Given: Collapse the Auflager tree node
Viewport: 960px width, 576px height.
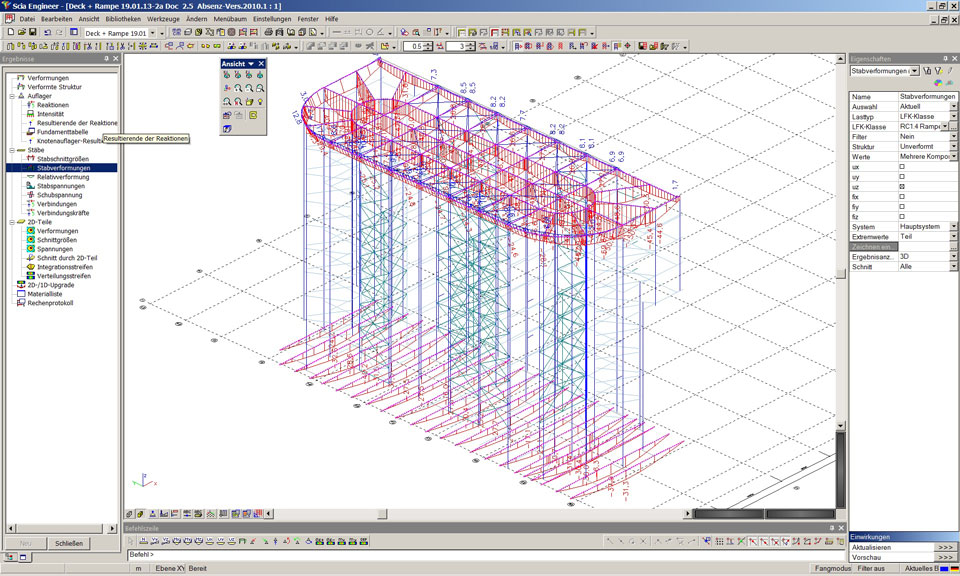Looking at the screenshot, I should 11,96.
